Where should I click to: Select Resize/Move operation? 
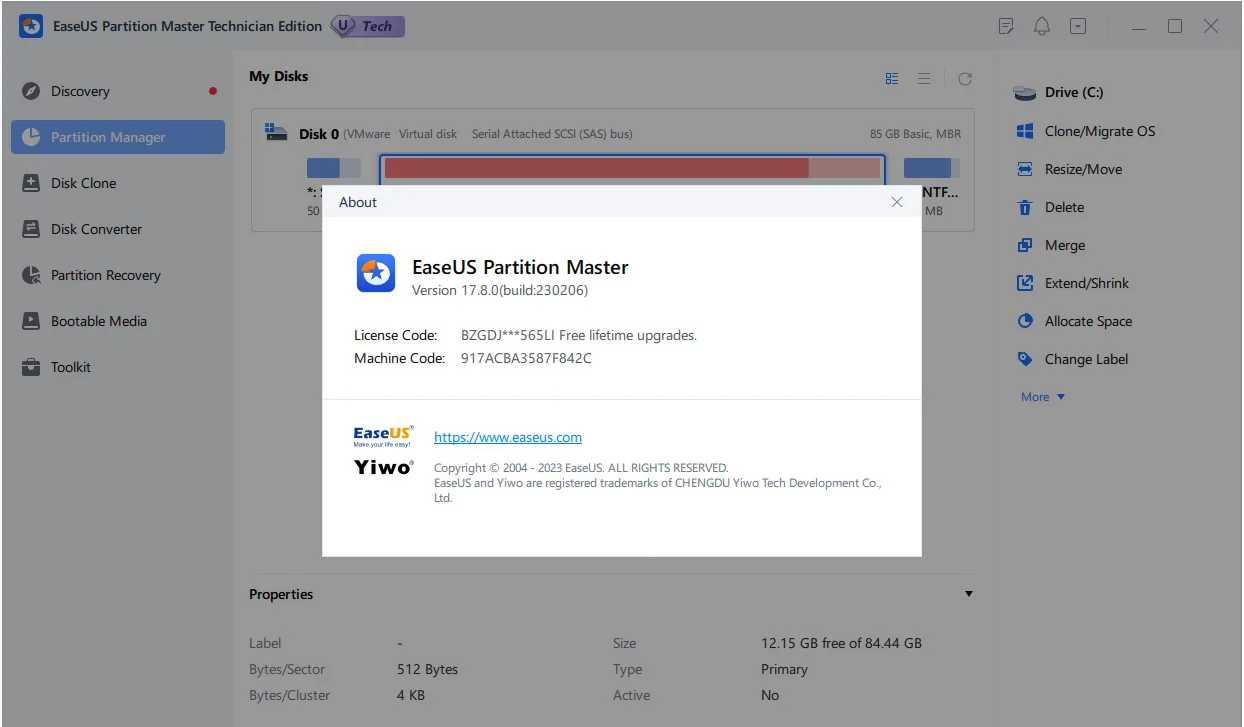point(1083,169)
